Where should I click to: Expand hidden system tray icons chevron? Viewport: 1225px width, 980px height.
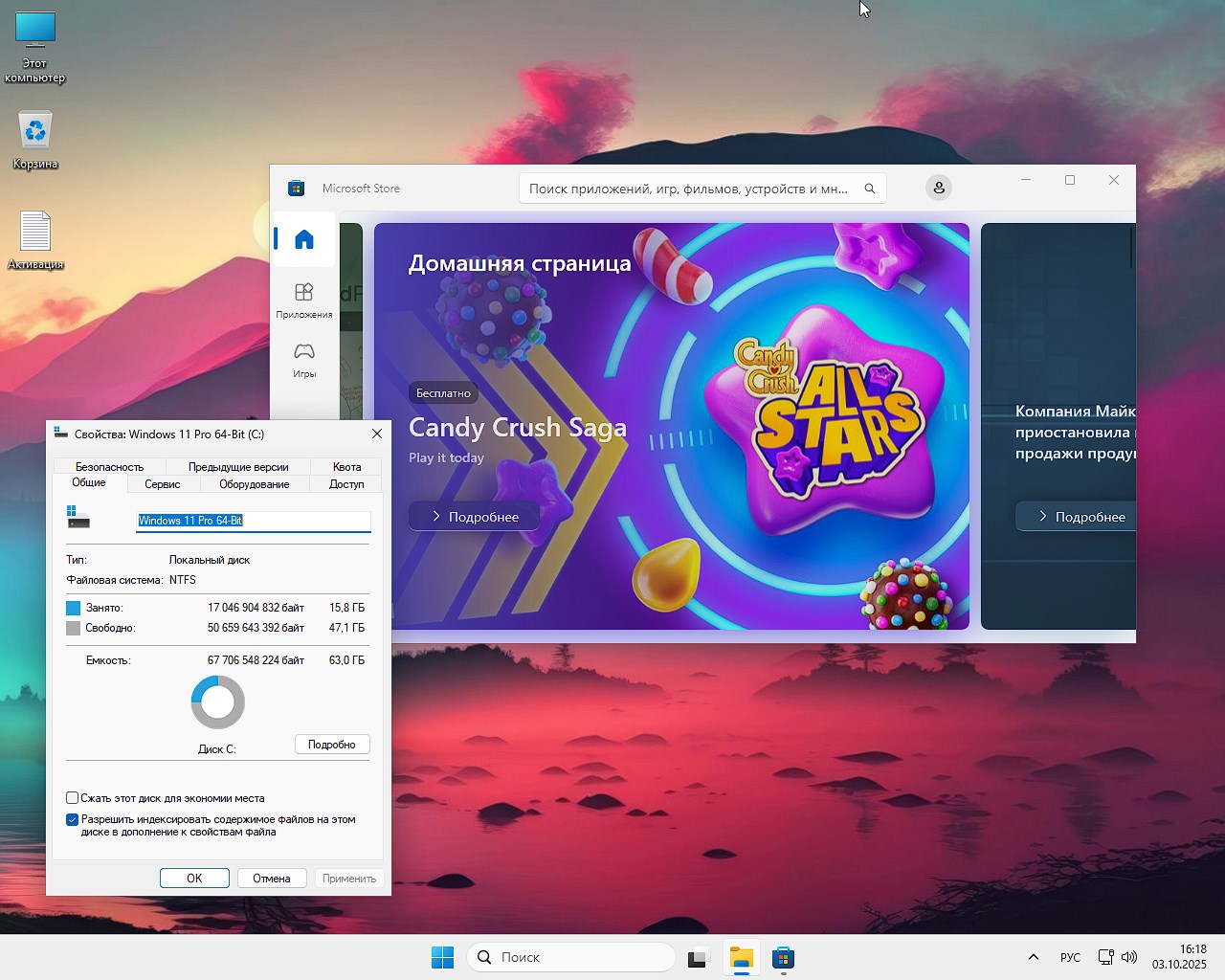point(1033,957)
